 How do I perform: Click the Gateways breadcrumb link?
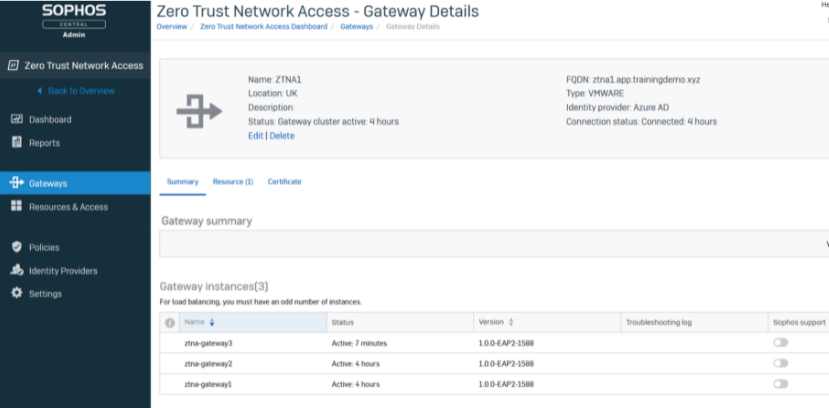click(x=356, y=26)
